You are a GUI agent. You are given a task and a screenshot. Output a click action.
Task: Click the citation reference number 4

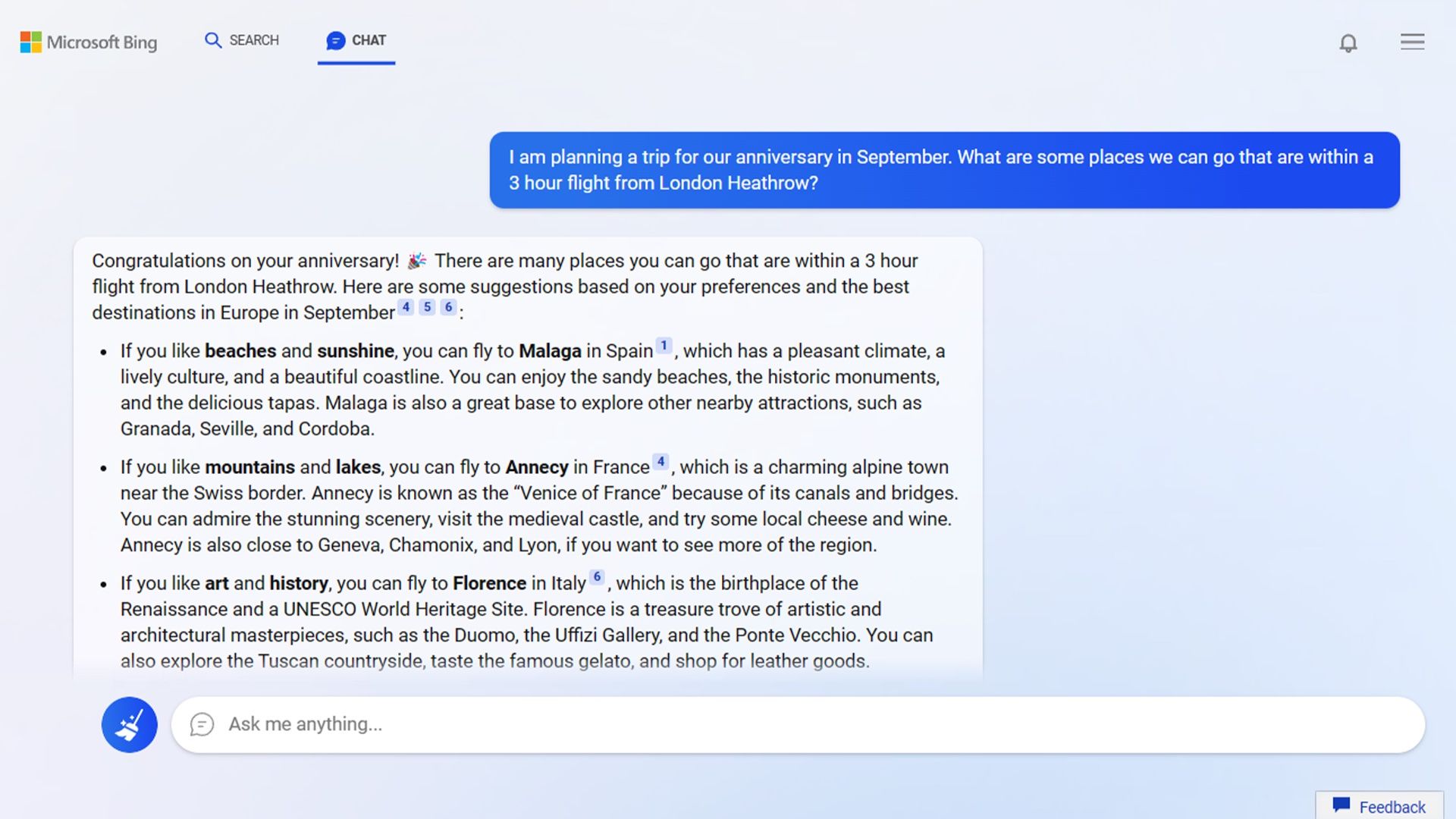[x=405, y=306]
